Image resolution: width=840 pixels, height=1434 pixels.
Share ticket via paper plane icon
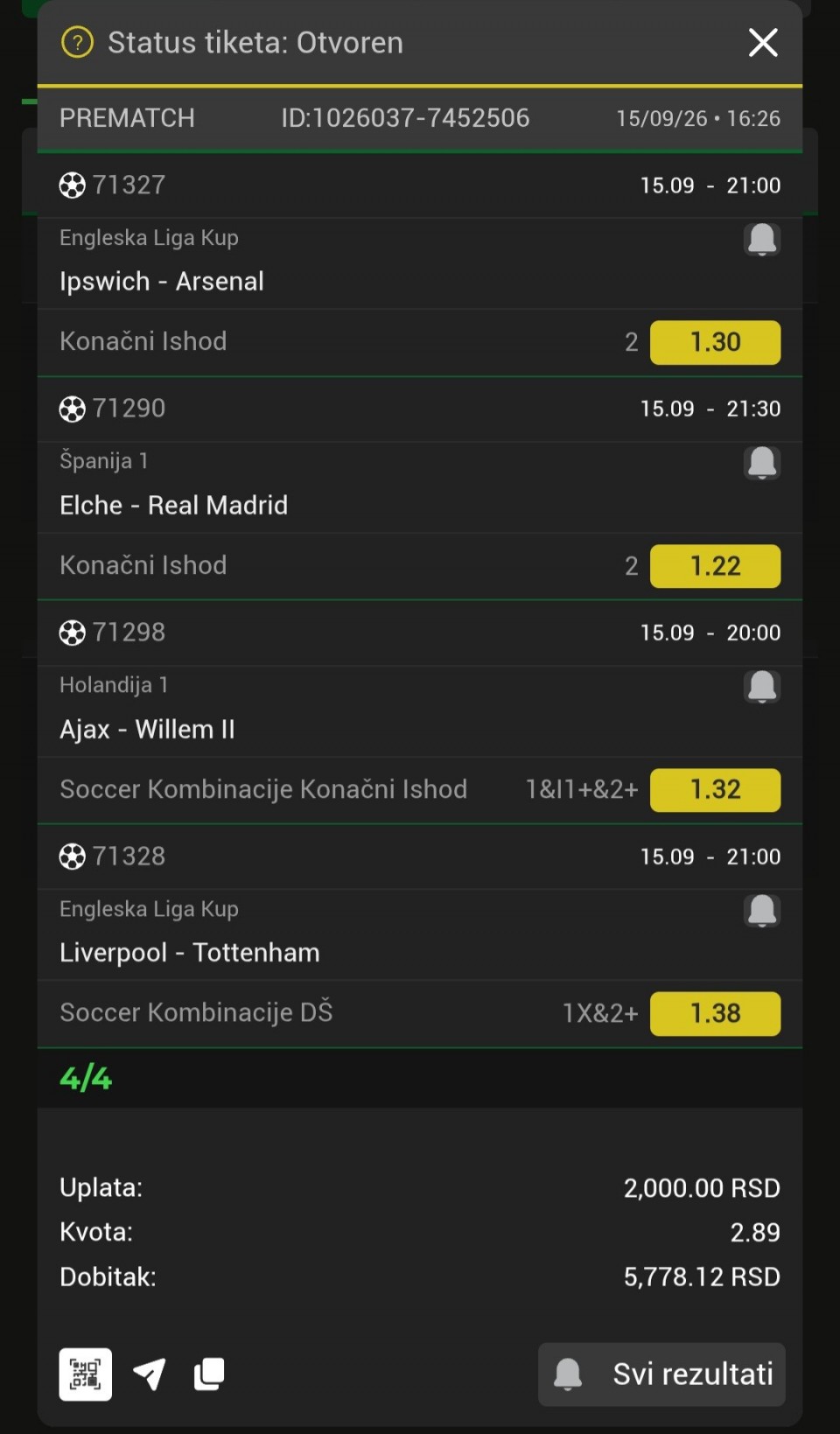150,1374
